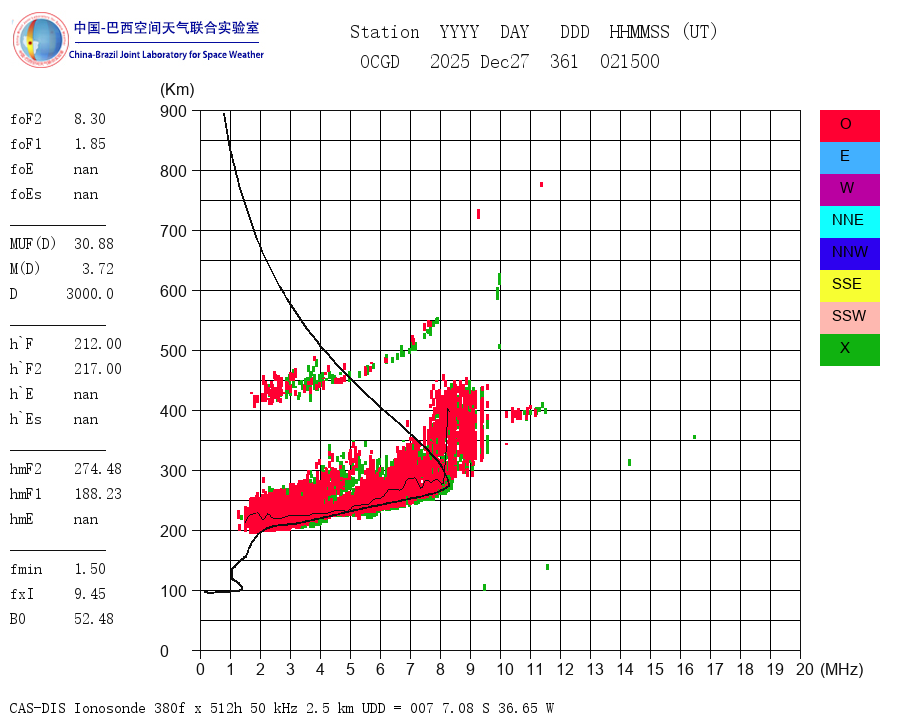Screen dimensions: 900x720
Task: Click the CAS-DIS Ionosonde footer text
Action: tap(282, 708)
